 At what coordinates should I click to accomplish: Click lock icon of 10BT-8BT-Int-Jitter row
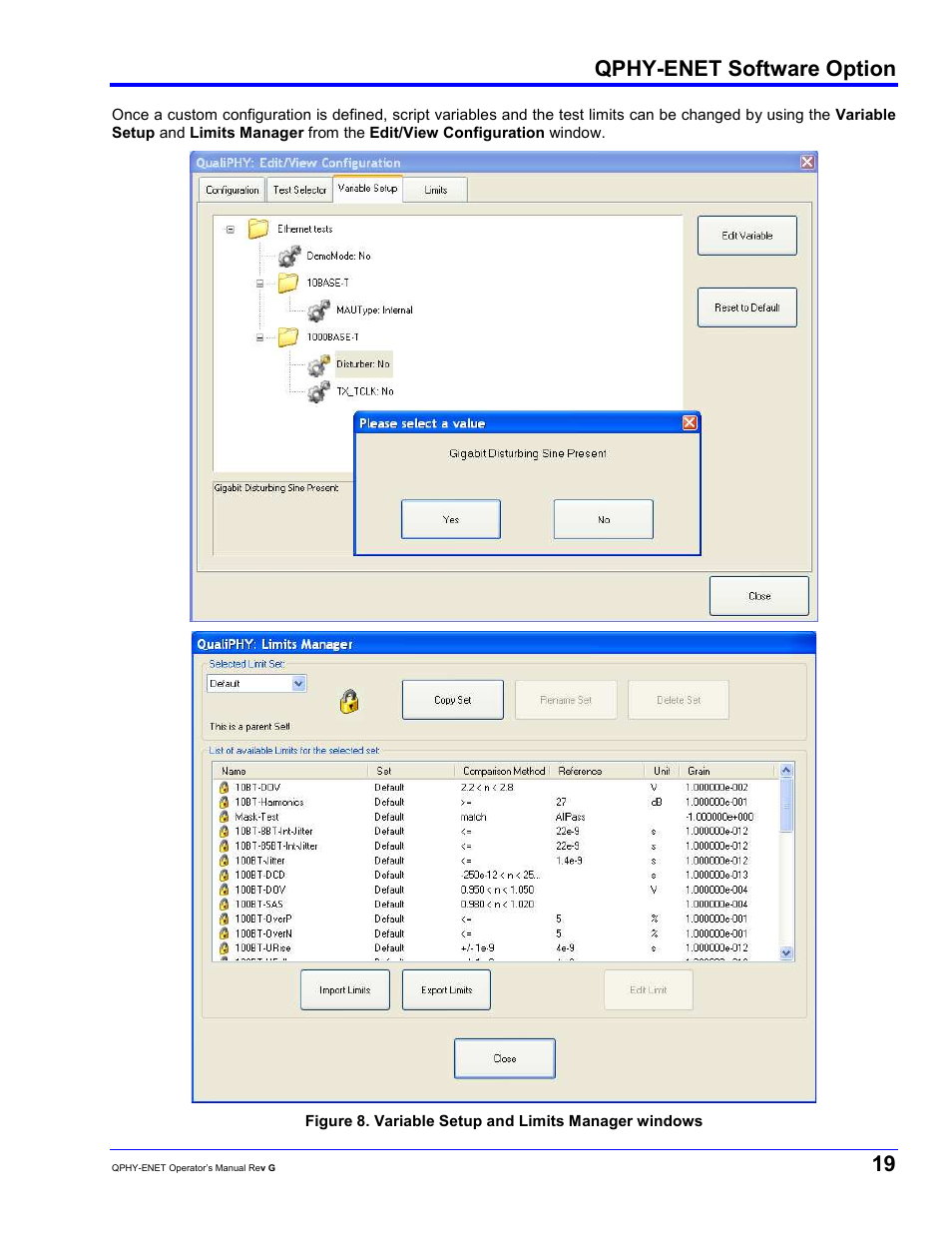pos(225,831)
